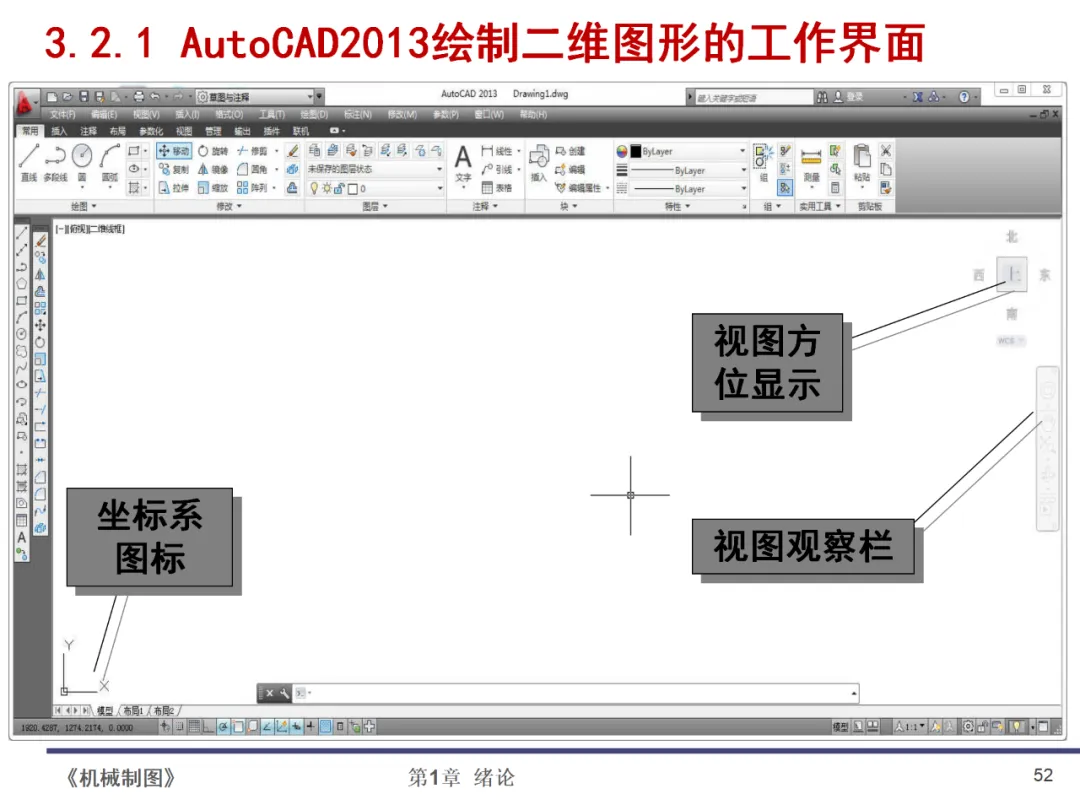Select the 直线 (Line) tool in ribbon
The height and width of the screenshot is (810, 1080).
coord(28,163)
